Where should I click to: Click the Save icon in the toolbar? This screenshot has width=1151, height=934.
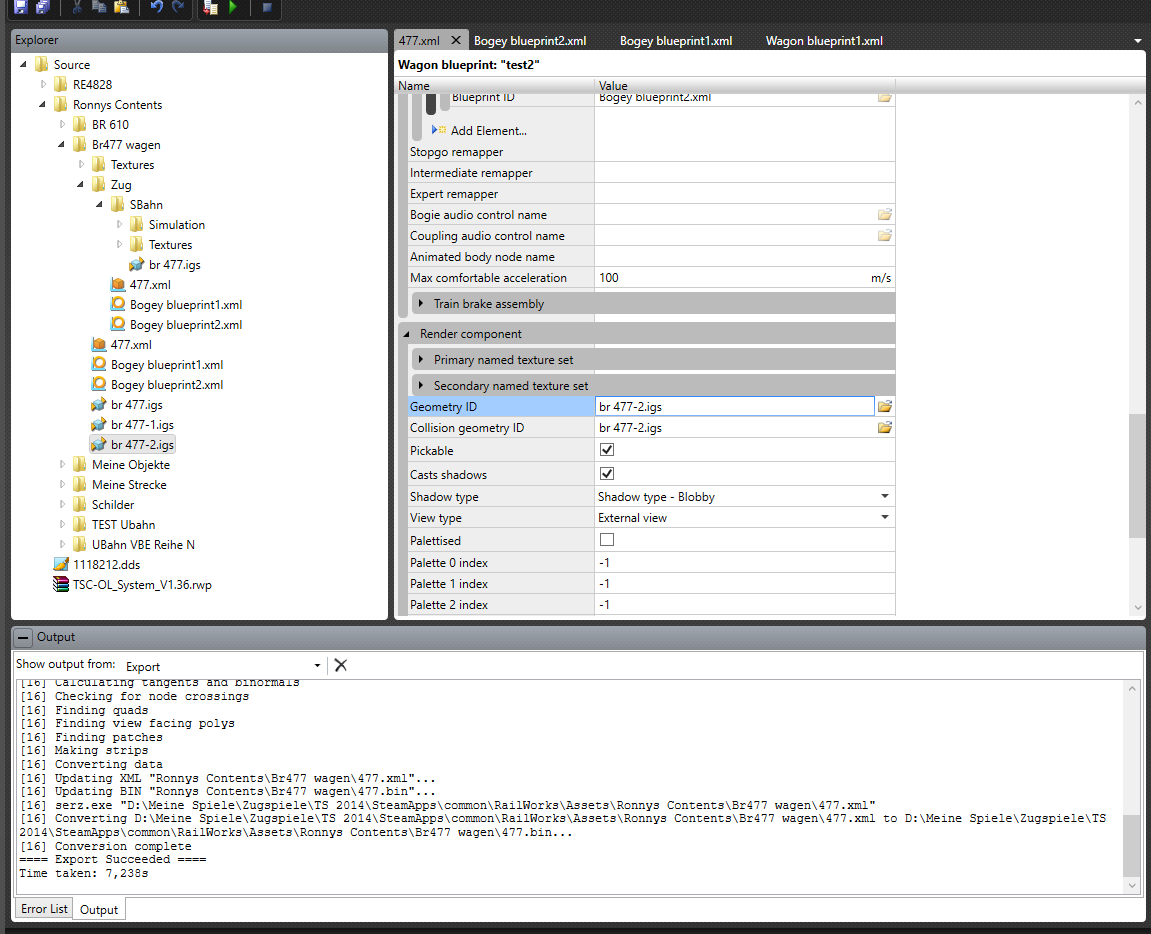[20, 8]
